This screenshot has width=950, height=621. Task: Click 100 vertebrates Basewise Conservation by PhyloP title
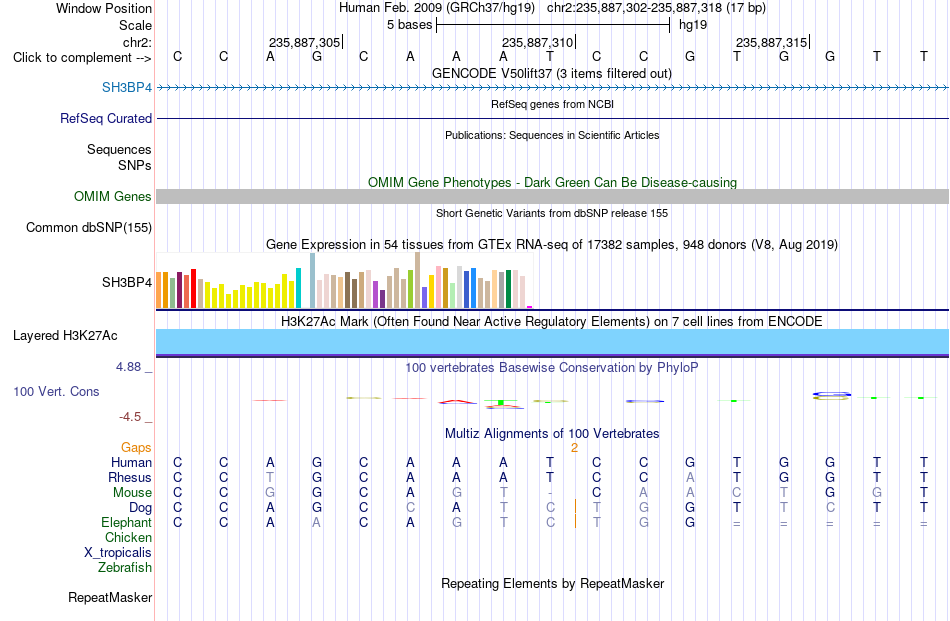point(552,367)
